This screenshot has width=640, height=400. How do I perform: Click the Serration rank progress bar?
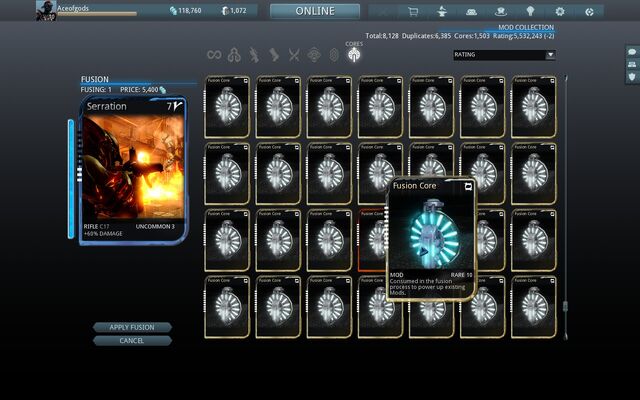[71, 179]
